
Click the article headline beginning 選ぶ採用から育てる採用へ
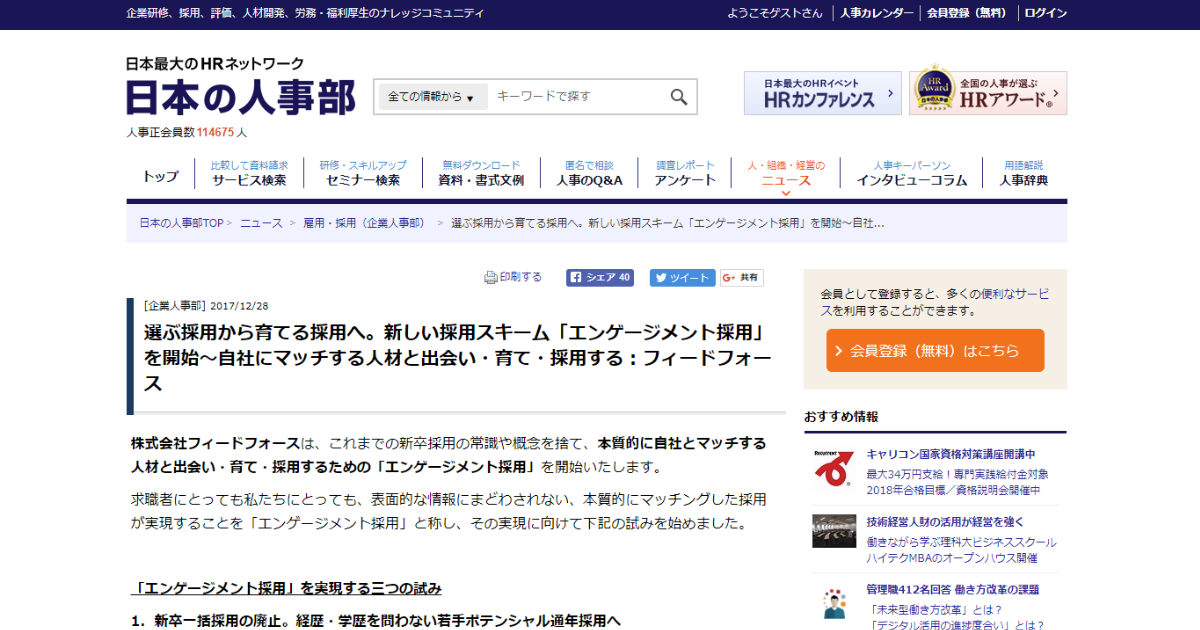coord(458,357)
